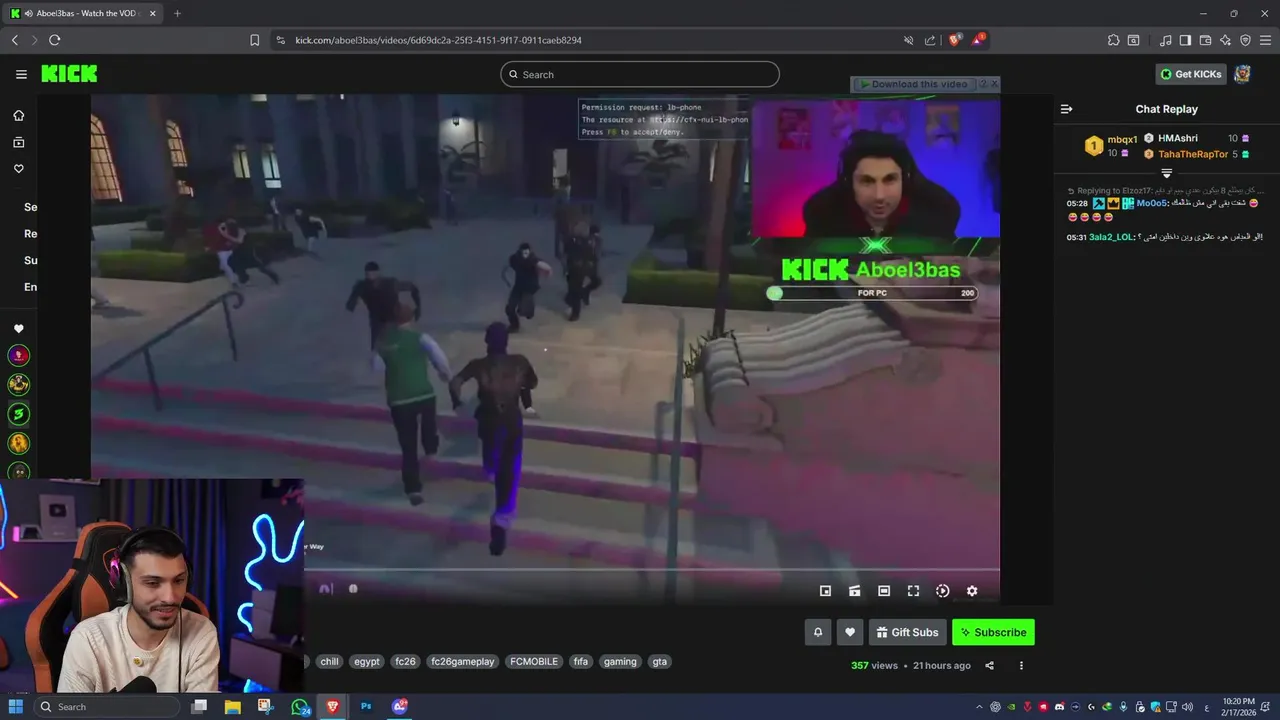The image size is (1280, 720).
Task: Open the Leo AI sparkle icon
Action: [1225, 40]
